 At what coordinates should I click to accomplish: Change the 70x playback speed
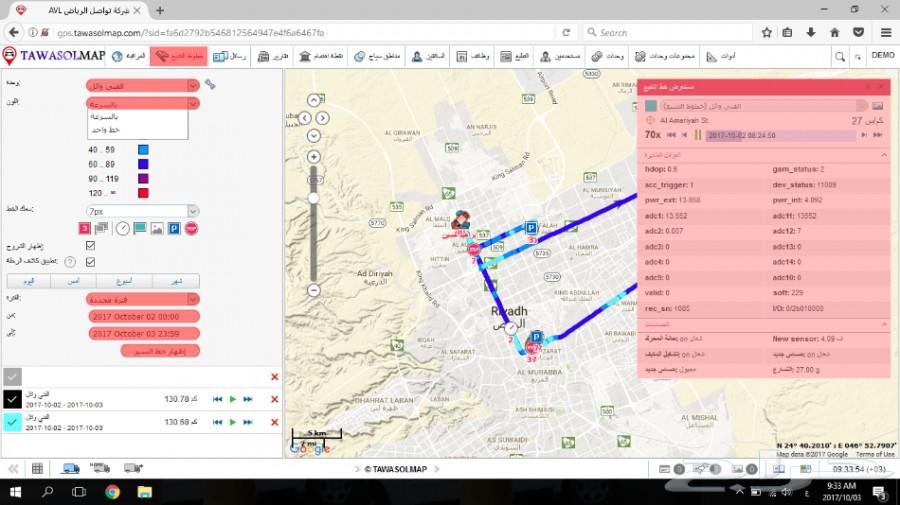click(x=653, y=135)
